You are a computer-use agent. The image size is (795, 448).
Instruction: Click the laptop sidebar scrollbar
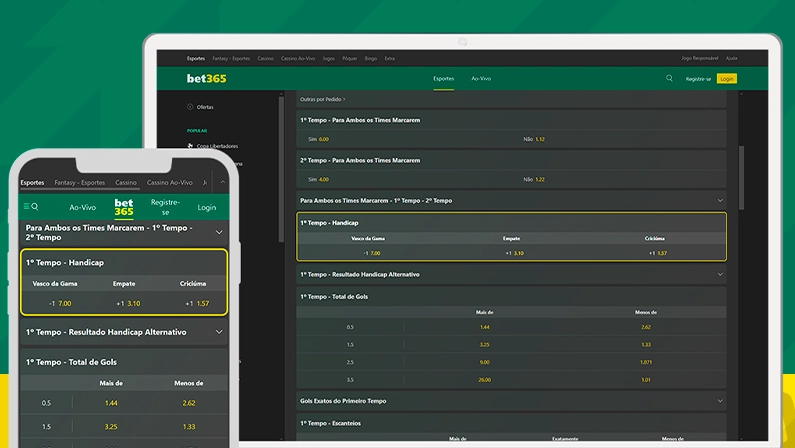click(281, 170)
